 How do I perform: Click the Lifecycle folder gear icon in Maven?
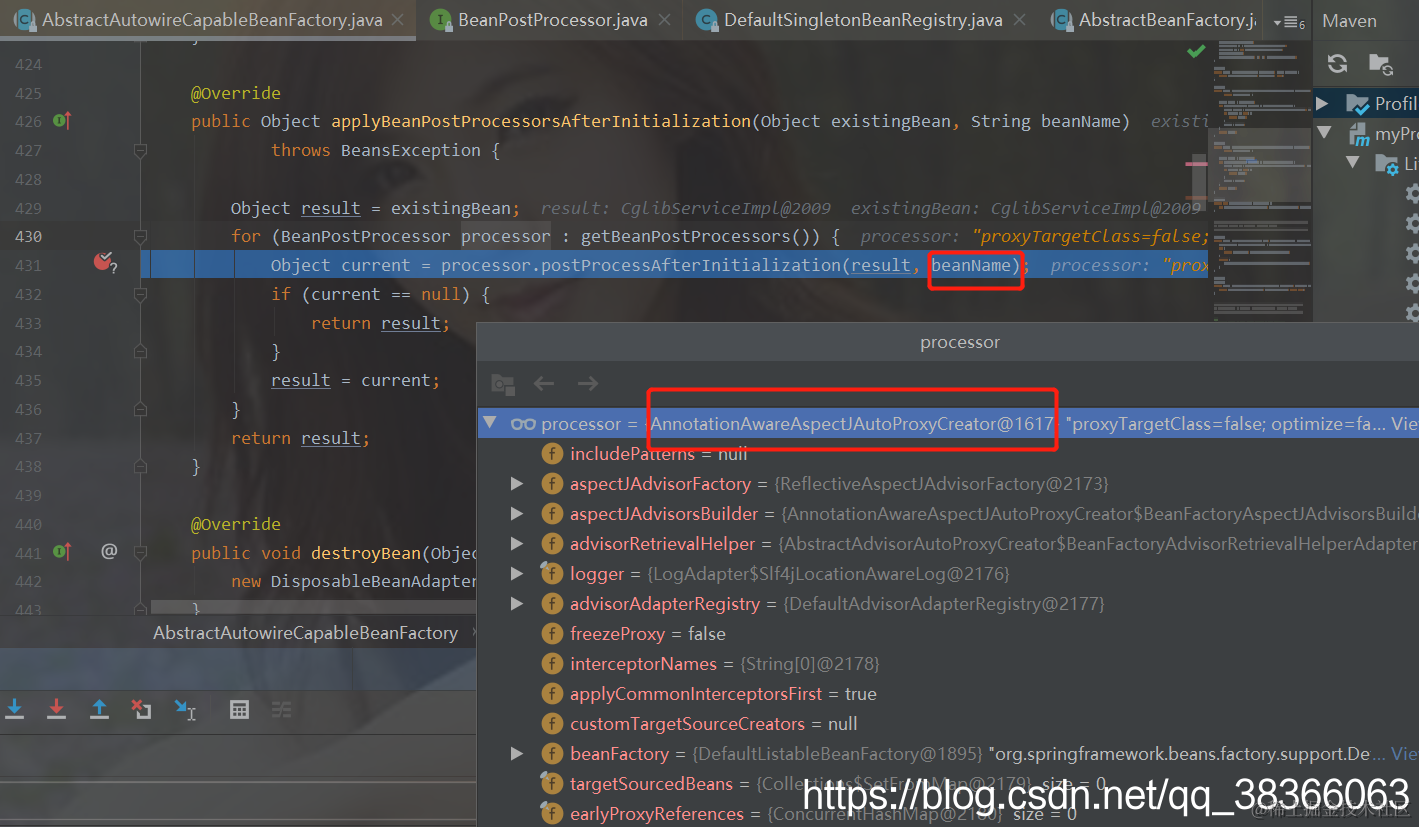click(x=1387, y=164)
